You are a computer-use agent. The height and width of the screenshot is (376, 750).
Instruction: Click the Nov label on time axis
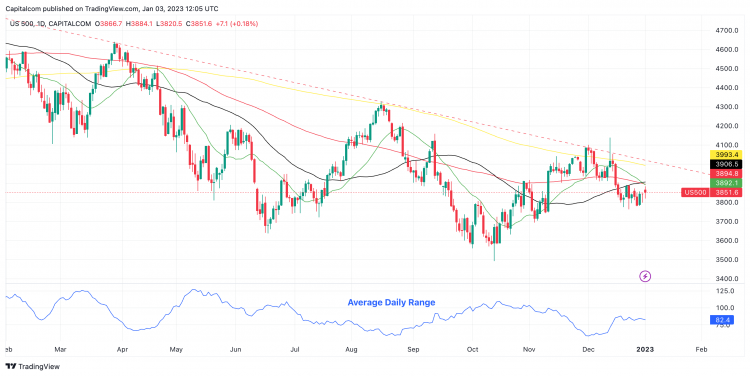click(x=529, y=349)
